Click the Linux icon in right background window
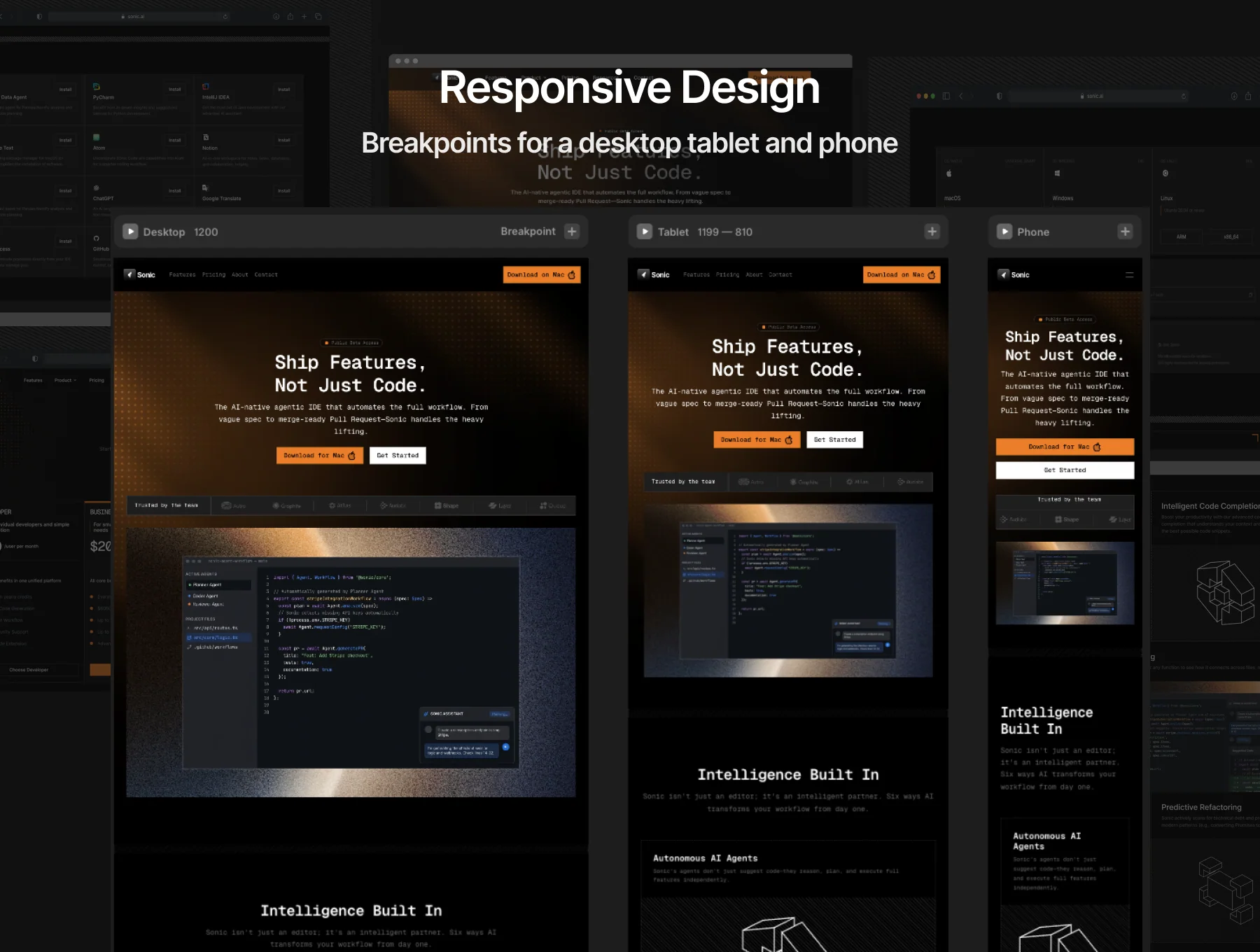Viewport: 1260px width, 952px height. coord(1165,173)
